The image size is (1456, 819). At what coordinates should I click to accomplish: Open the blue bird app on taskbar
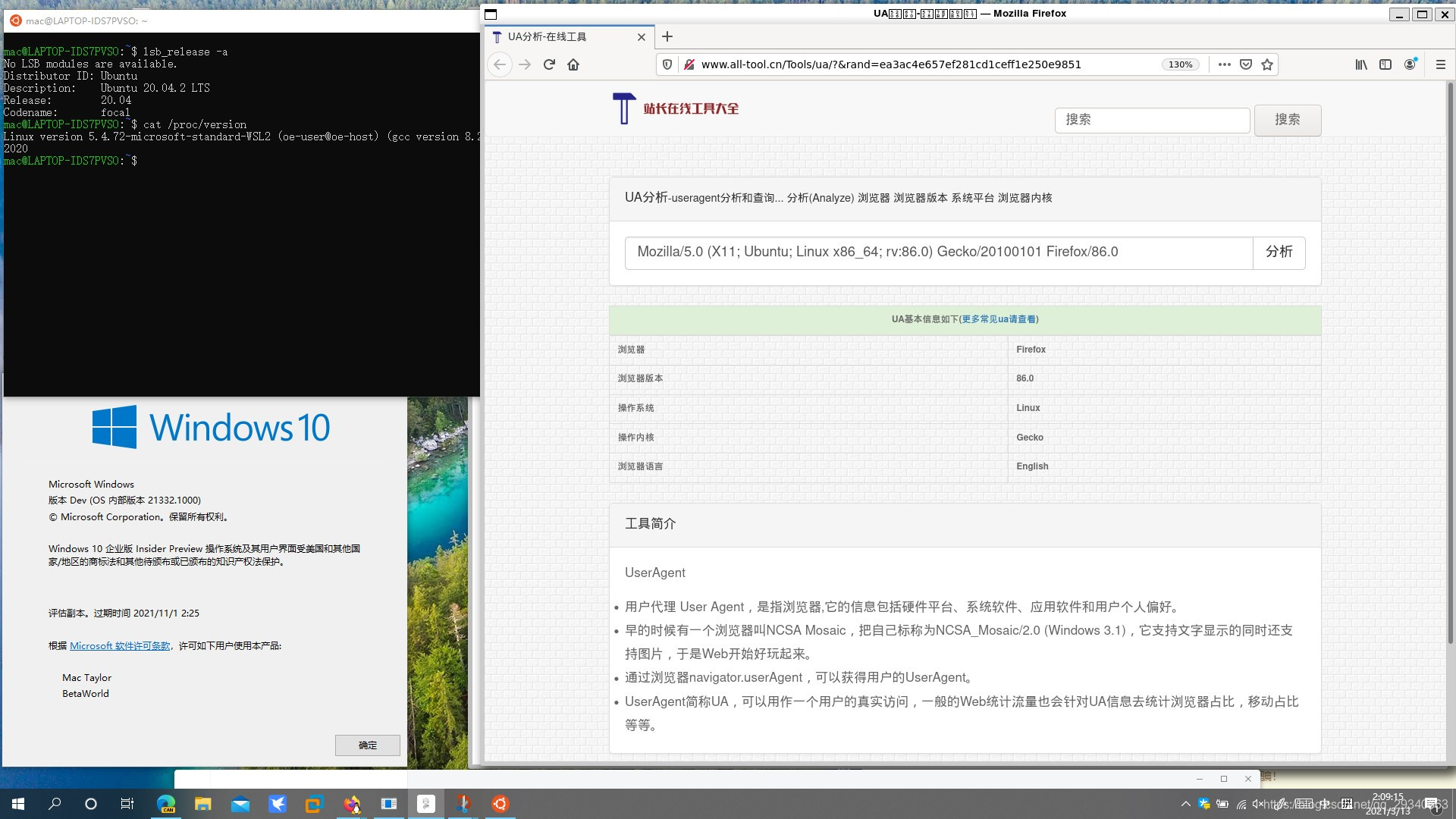278,804
